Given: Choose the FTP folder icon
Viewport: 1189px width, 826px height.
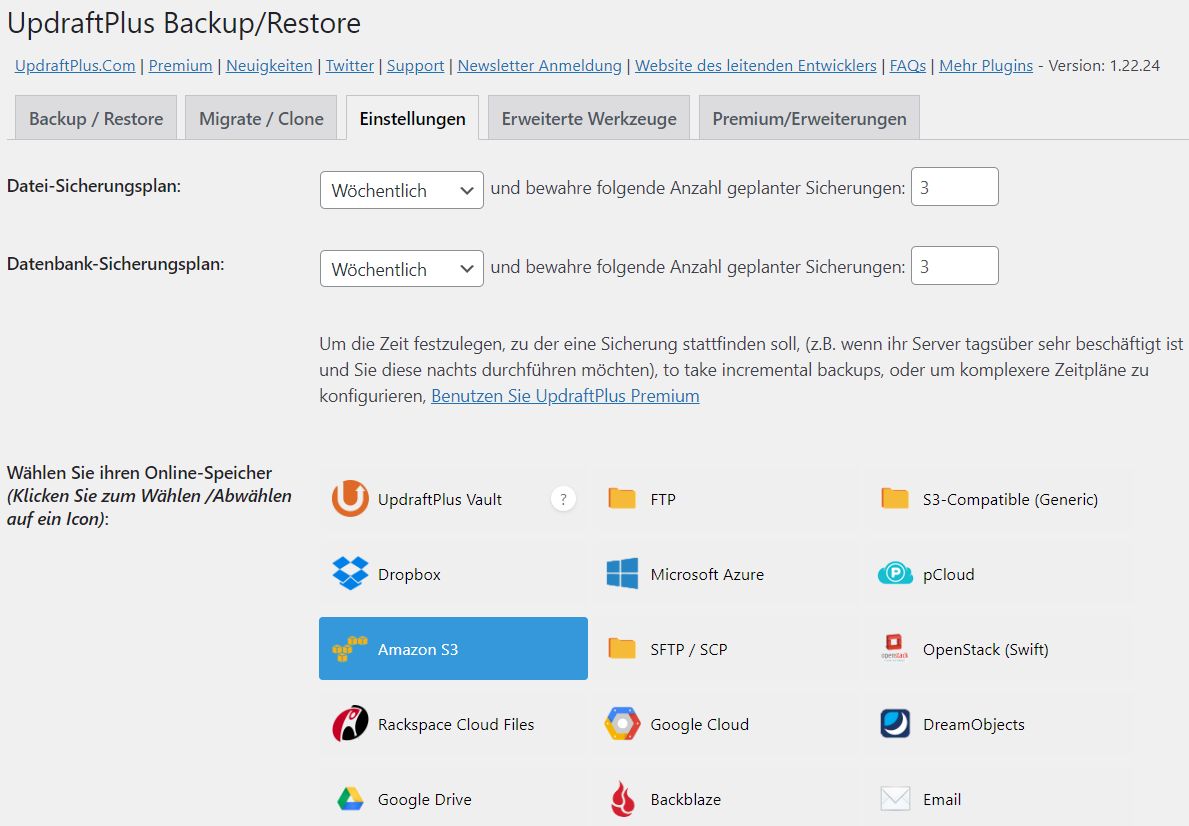Looking at the screenshot, I should point(622,498).
